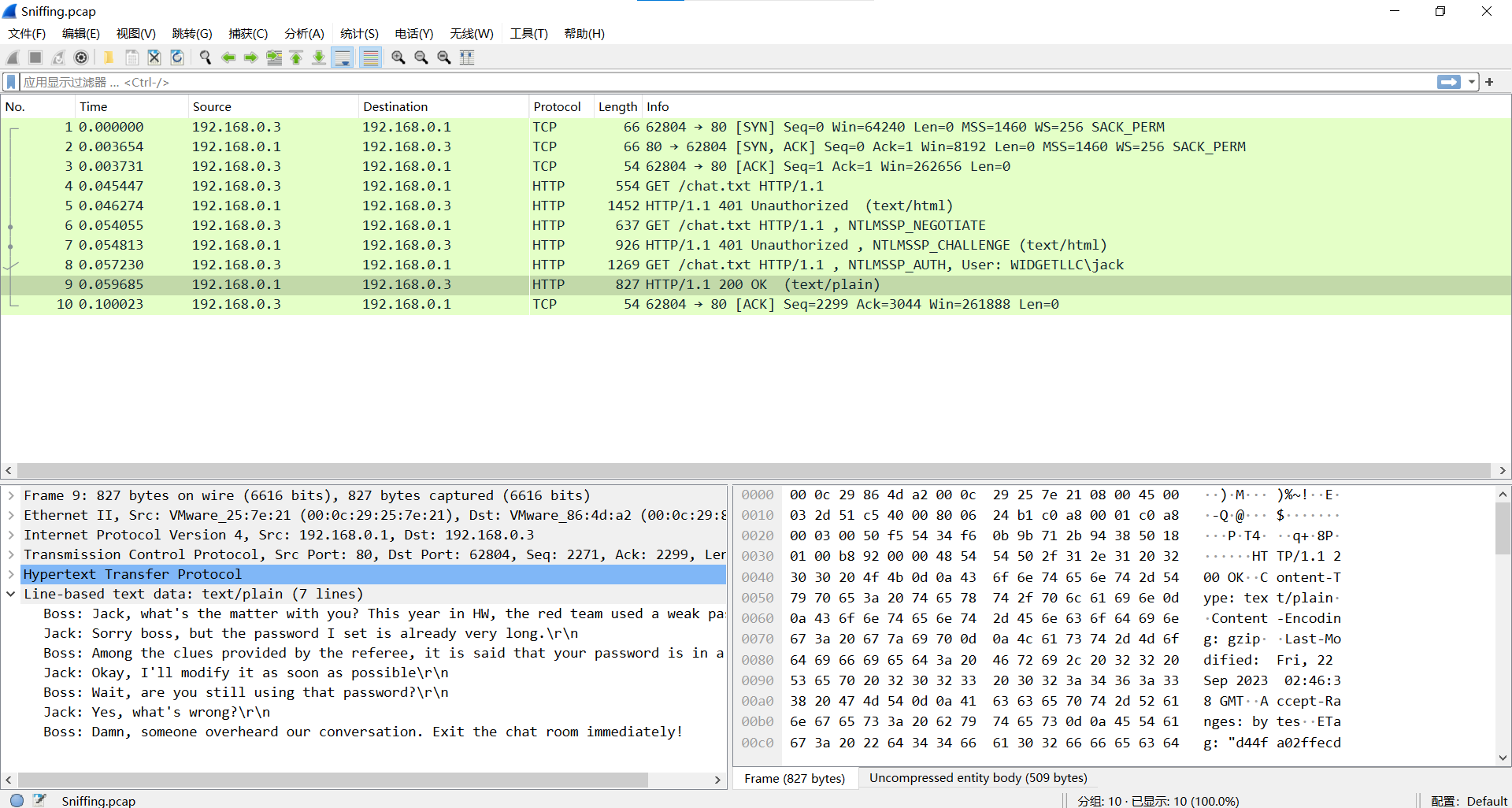Open the 捕获(C) menu
The height and width of the screenshot is (808, 1512).
pyautogui.click(x=248, y=34)
